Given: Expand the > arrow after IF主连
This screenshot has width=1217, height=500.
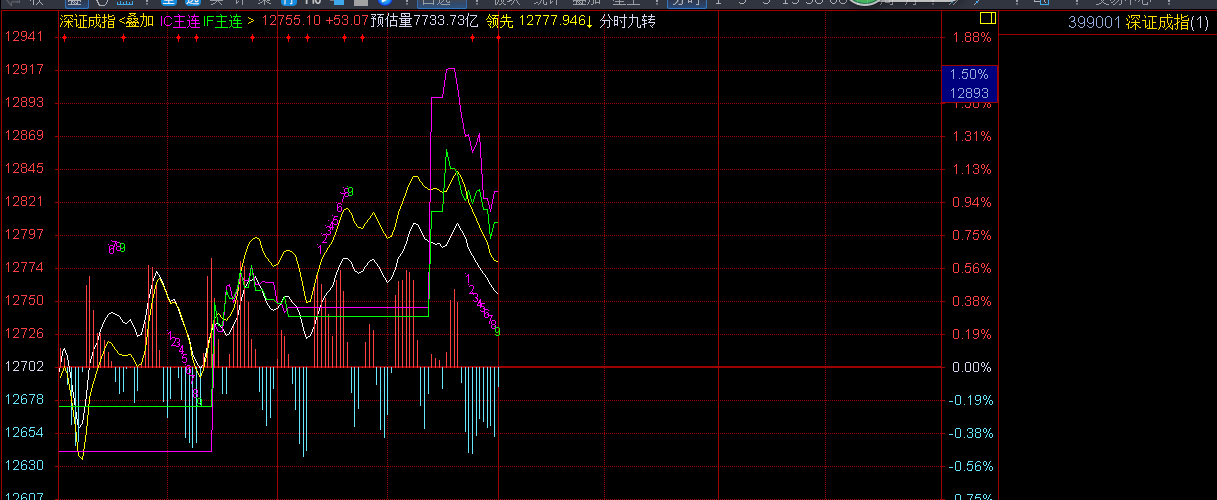Looking at the screenshot, I should pos(250,21).
